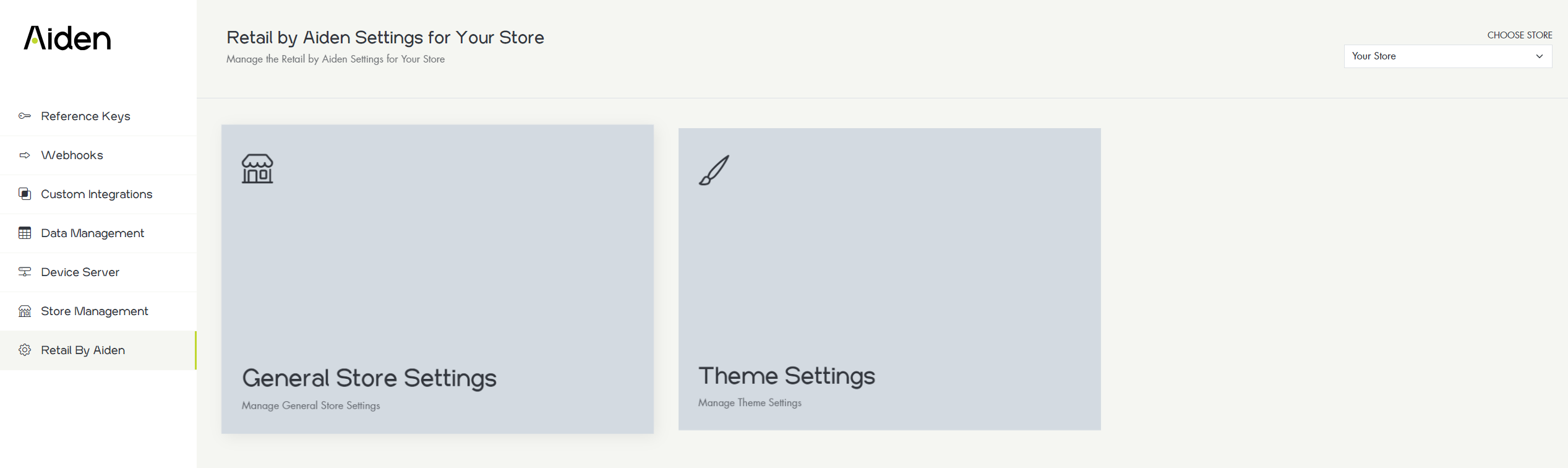Click the paintbrush icon on Theme Settings
This screenshot has height=468, width=1568.
tap(714, 170)
